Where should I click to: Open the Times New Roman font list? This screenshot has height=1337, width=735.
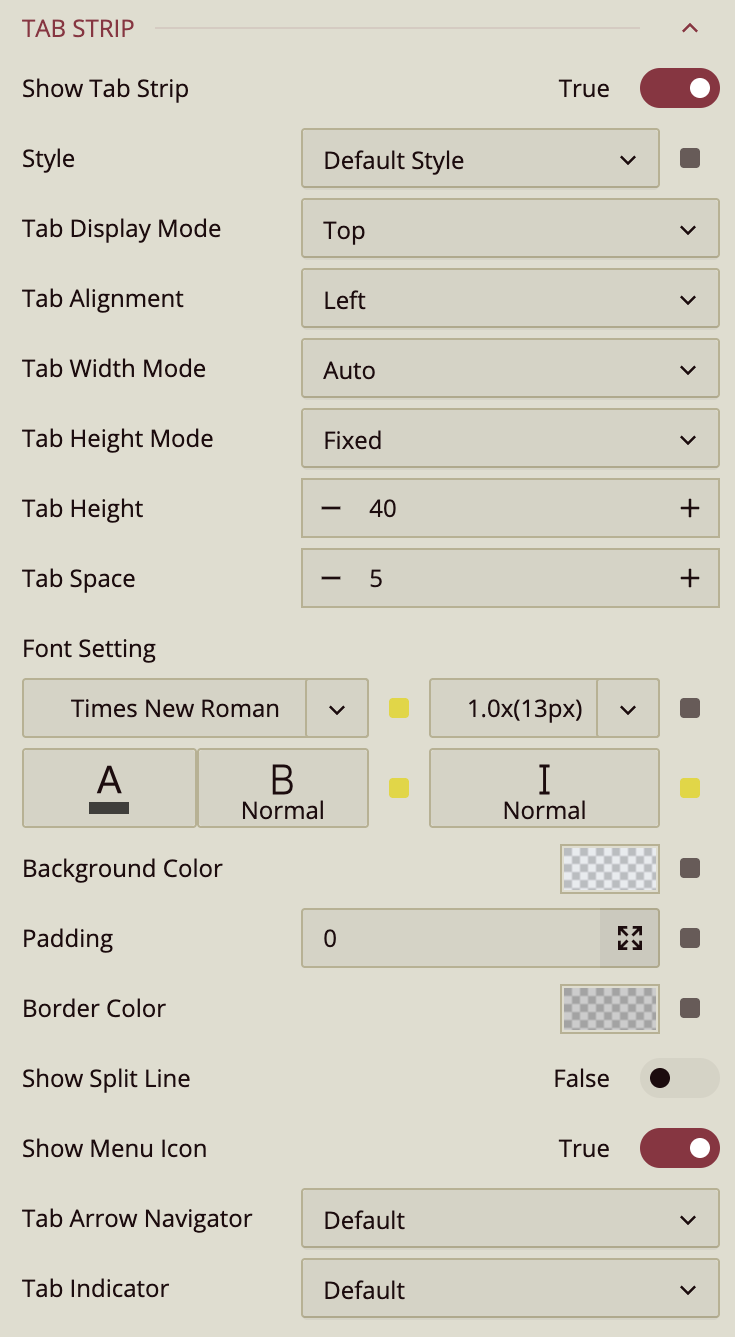tap(337, 709)
